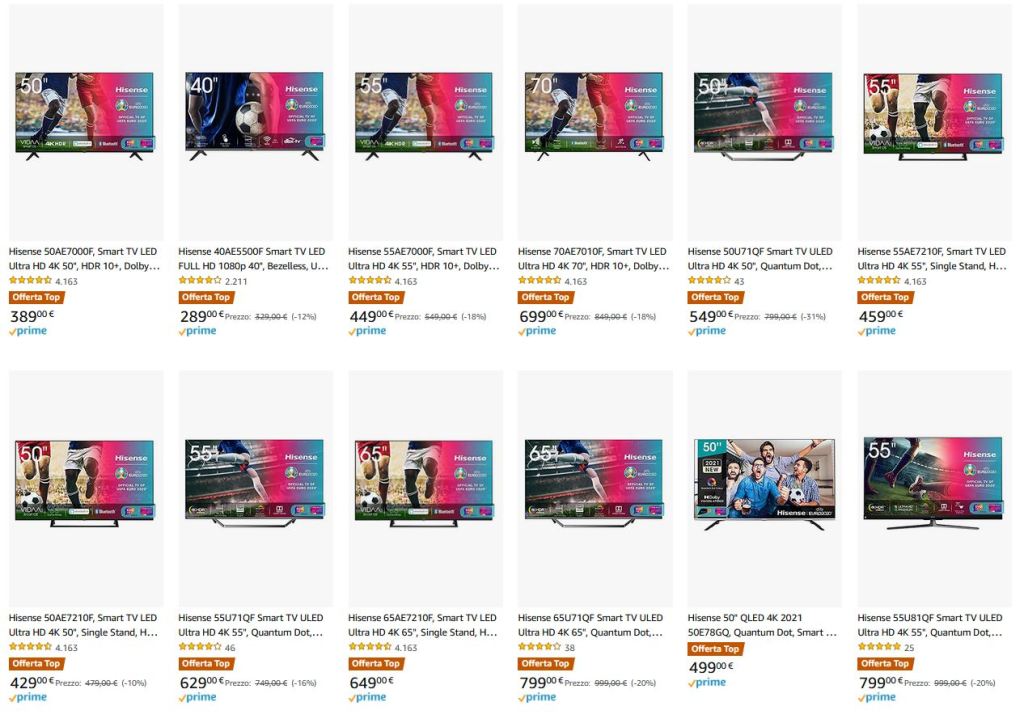Click the Offerta Top badge on the 50" QLED
This screenshot has width=1024, height=723.
pyautogui.click(x=717, y=649)
